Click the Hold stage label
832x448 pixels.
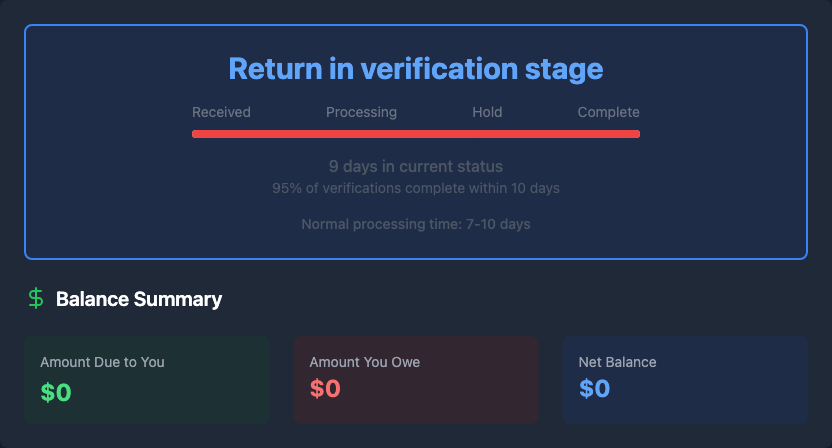tap(487, 112)
